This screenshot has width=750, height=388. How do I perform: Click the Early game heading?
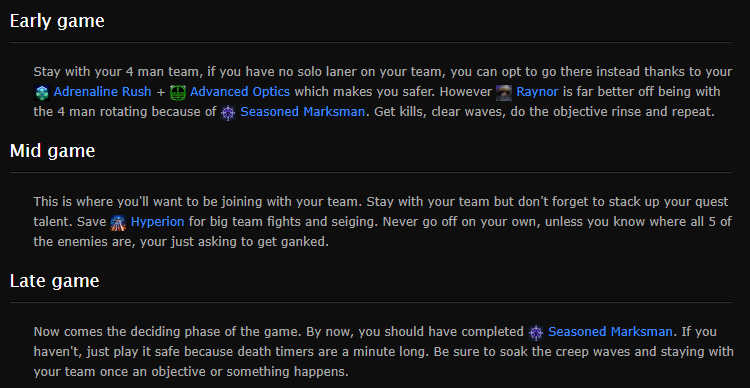57,22
